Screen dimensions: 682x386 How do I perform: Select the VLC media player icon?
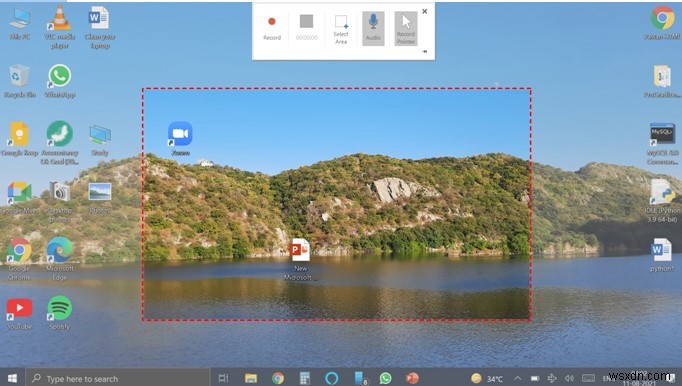tap(60, 26)
